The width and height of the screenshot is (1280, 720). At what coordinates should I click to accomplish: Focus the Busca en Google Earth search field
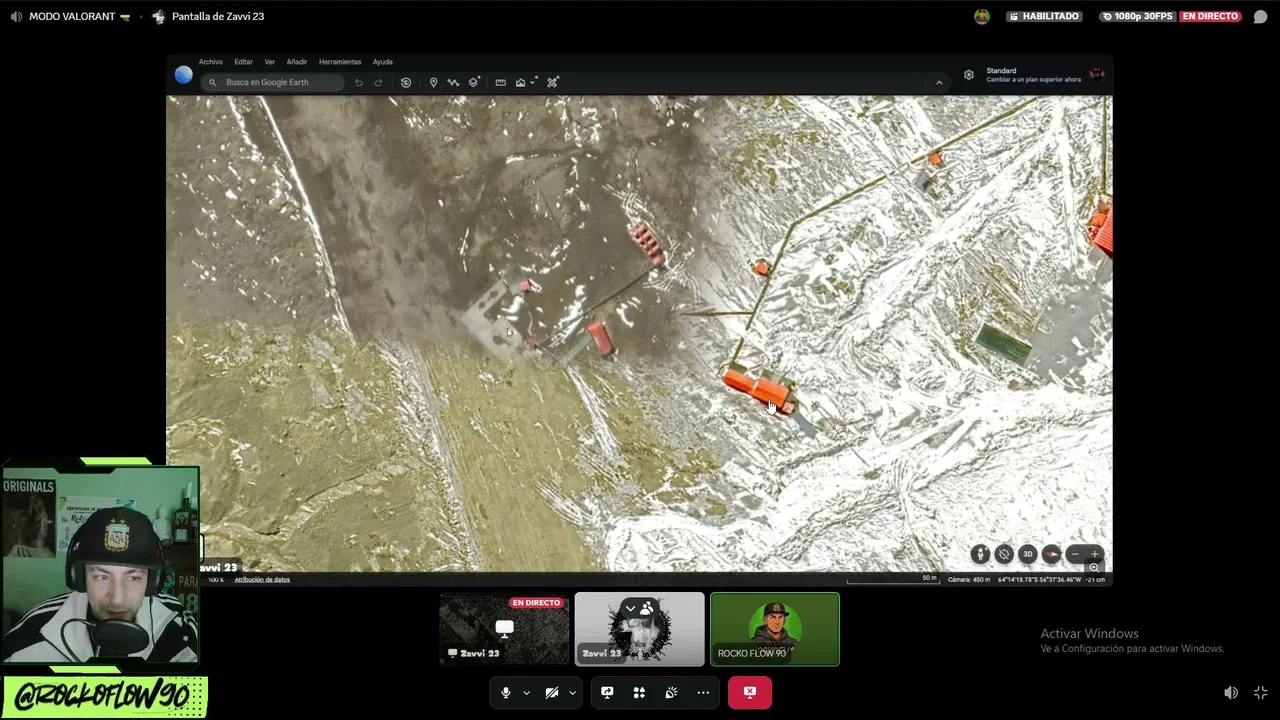pyautogui.click(x=272, y=82)
